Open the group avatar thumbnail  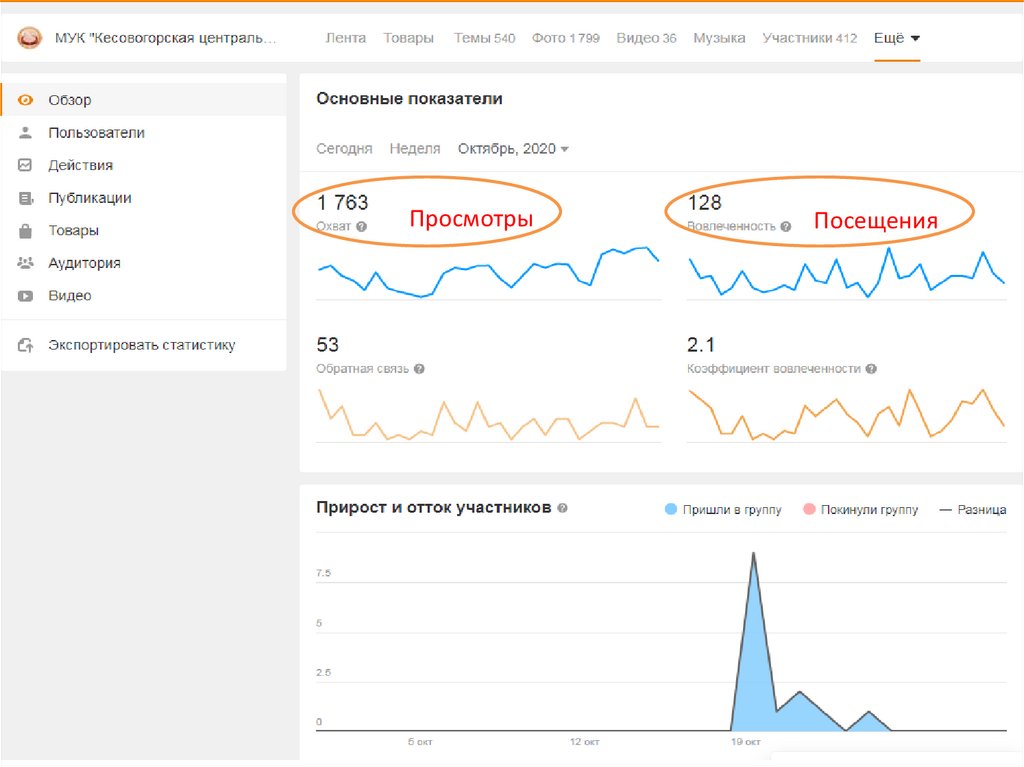[30, 38]
